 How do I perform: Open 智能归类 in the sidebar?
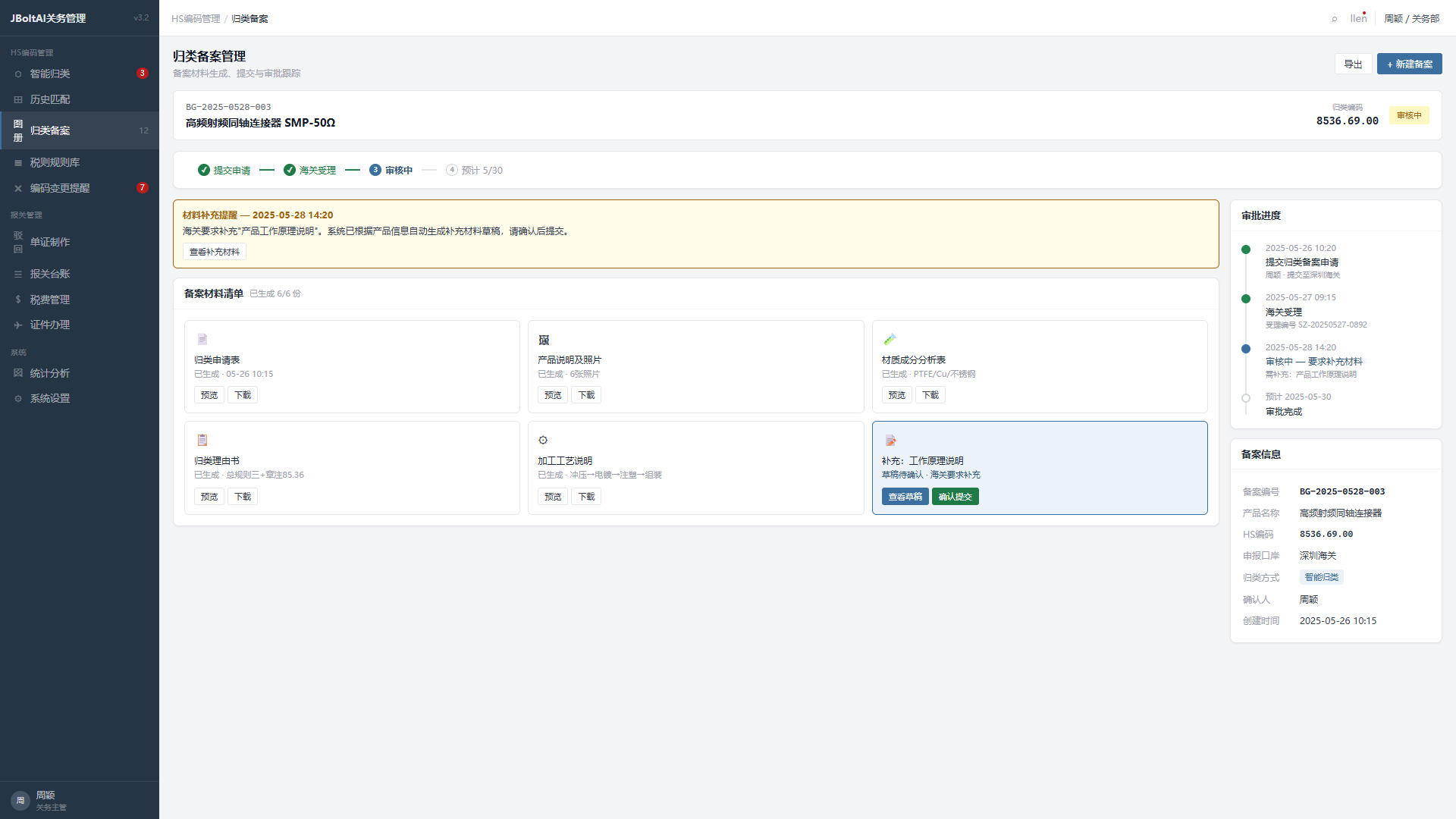[80, 74]
